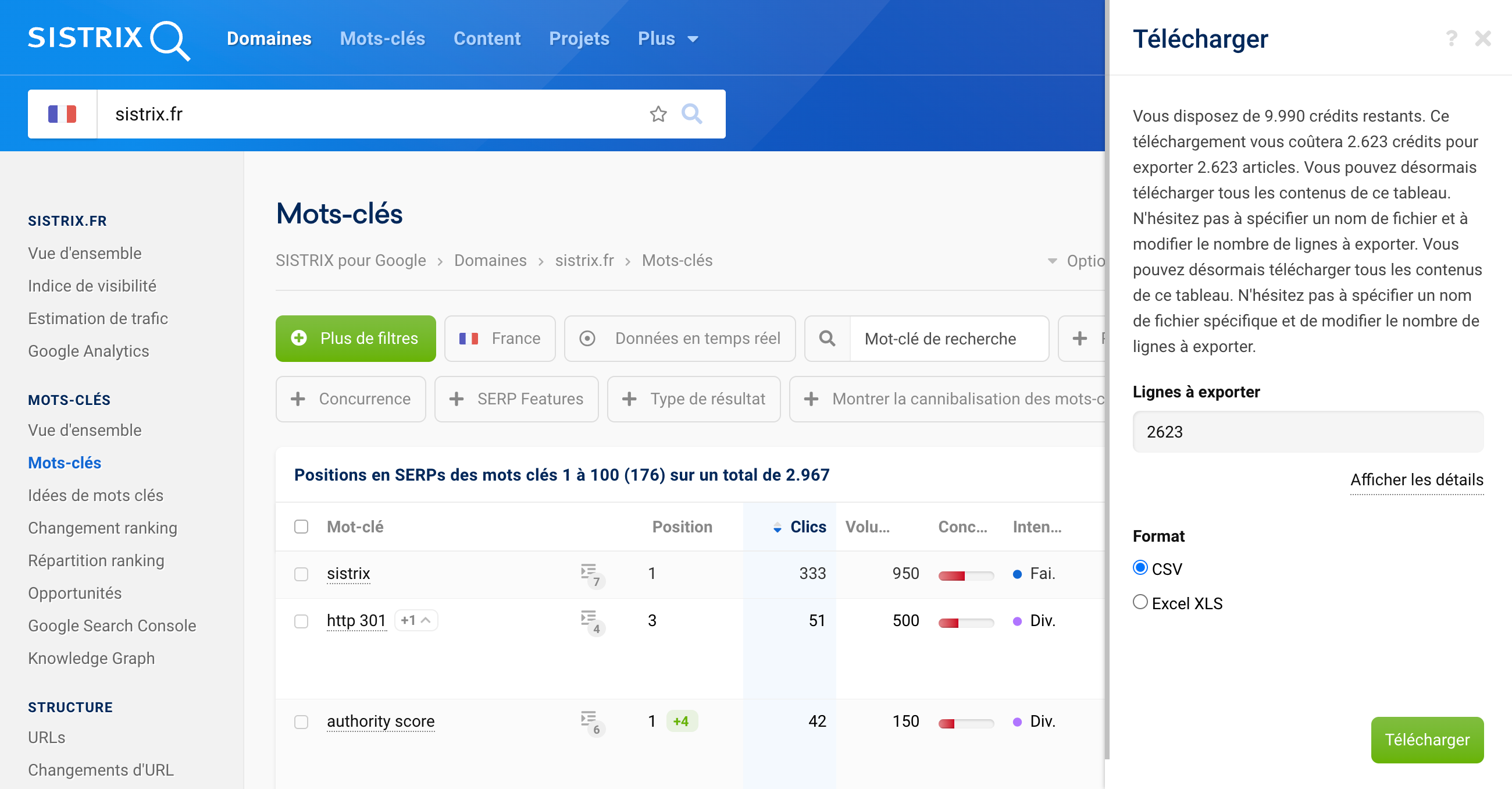Expand the Type de résultat filter
Viewport: 1512px width, 789px height.
pos(693,398)
